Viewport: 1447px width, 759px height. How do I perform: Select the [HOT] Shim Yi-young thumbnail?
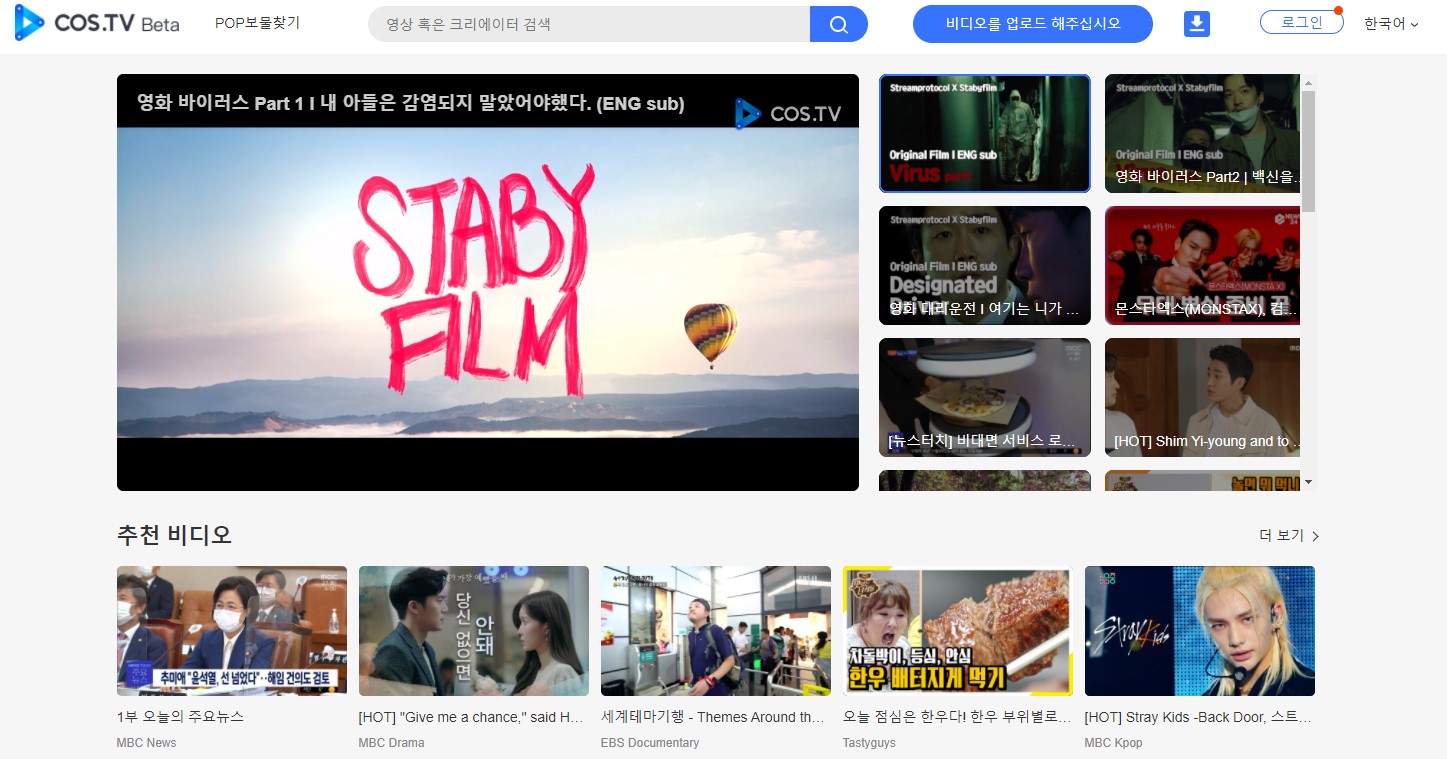point(1202,397)
